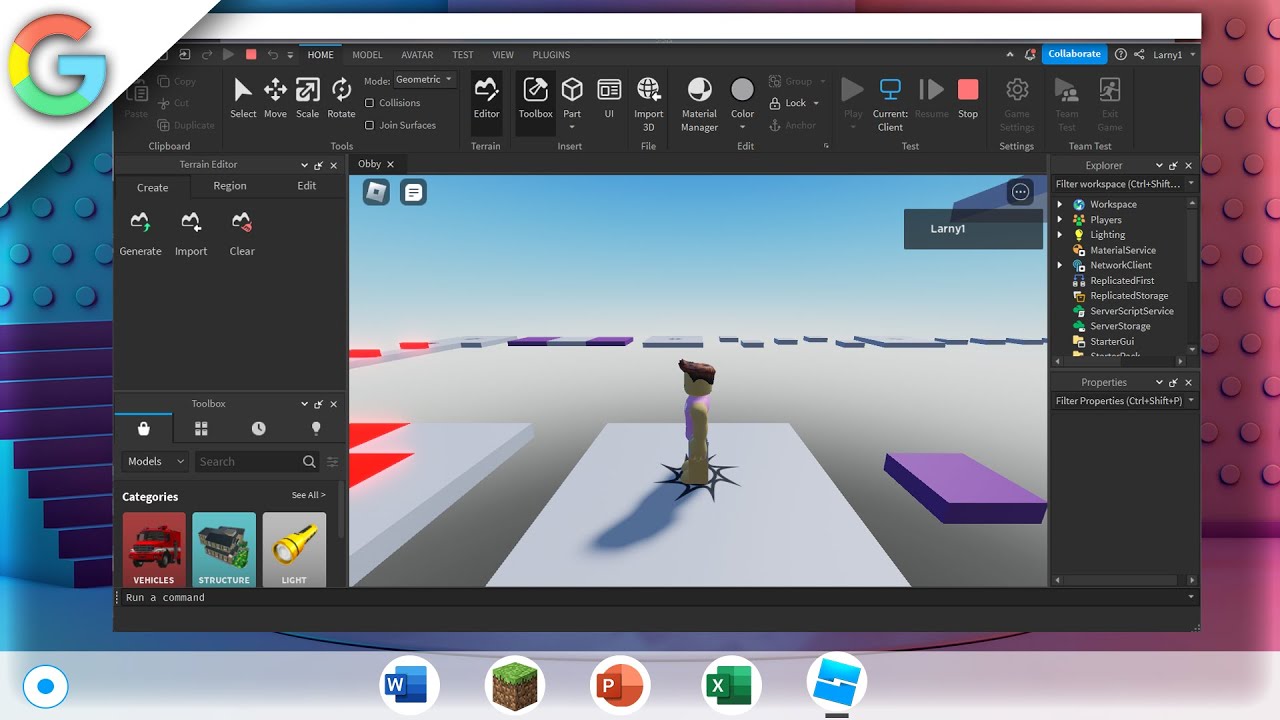Enable the Collisions checkbox
The height and width of the screenshot is (720, 1280).
370,103
